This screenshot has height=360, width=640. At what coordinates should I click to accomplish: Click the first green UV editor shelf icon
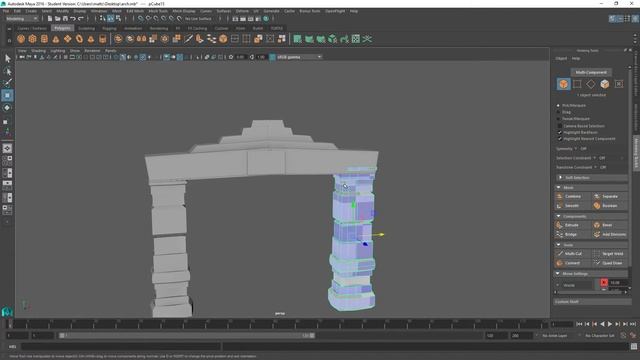[x=298, y=39]
